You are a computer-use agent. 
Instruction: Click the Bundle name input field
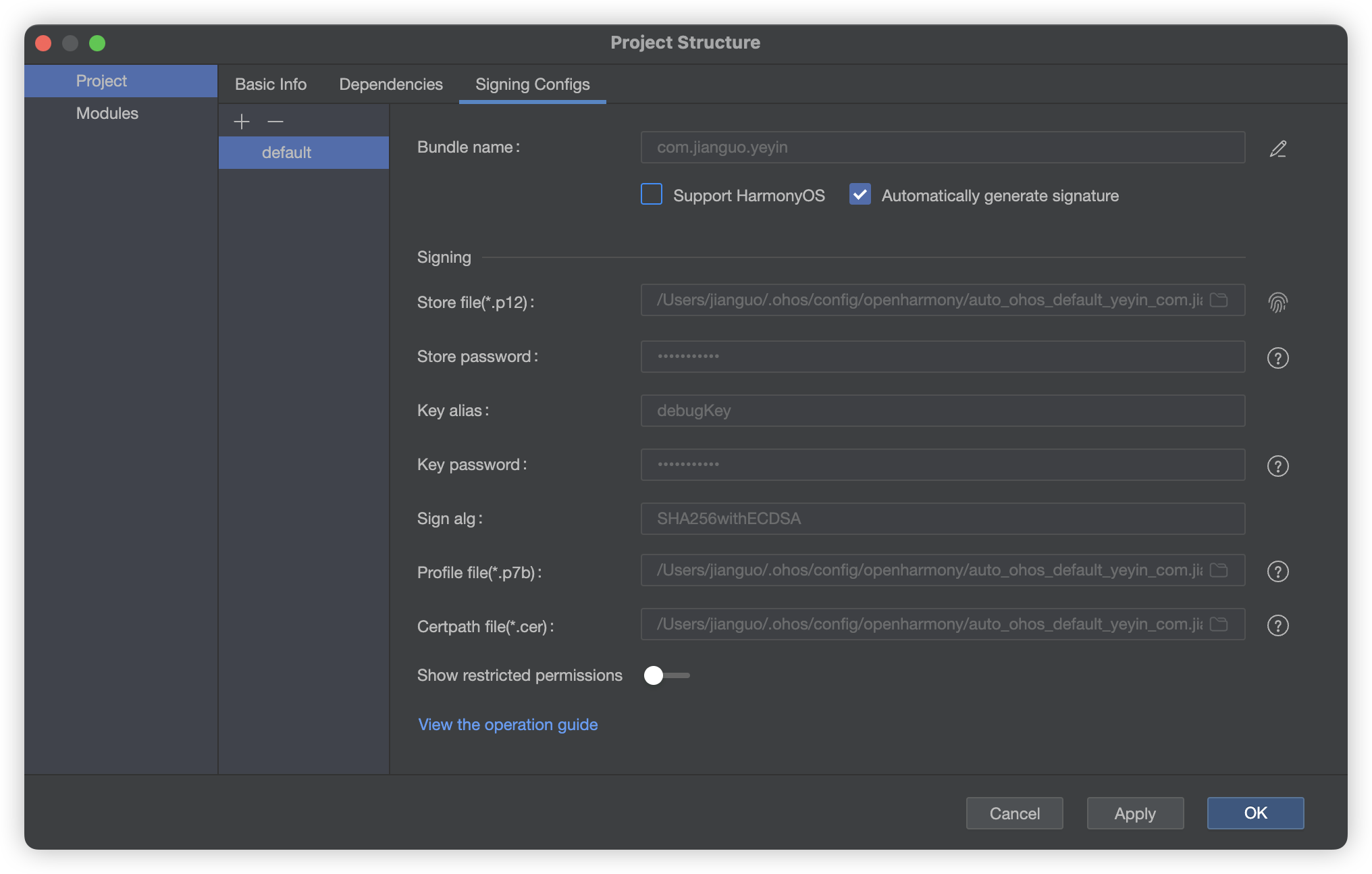click(942, 147)
